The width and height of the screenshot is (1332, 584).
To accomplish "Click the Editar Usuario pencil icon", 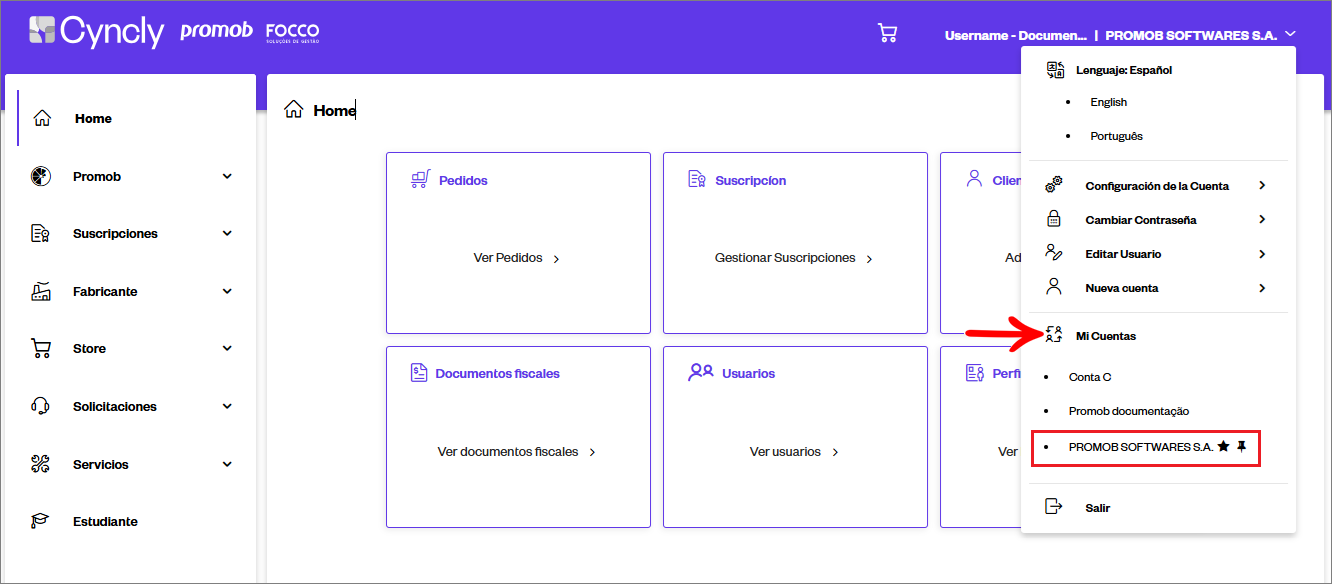I will point(1054,253).
